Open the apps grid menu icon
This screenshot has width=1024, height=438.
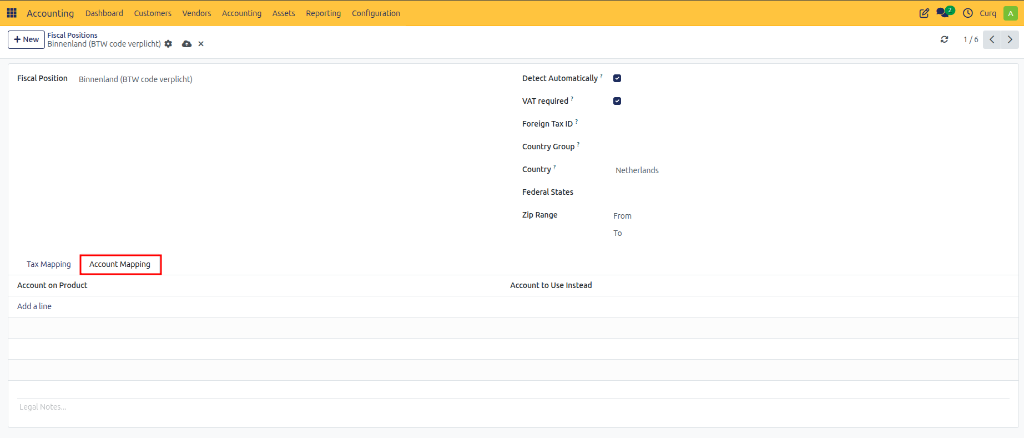(12, 13)
